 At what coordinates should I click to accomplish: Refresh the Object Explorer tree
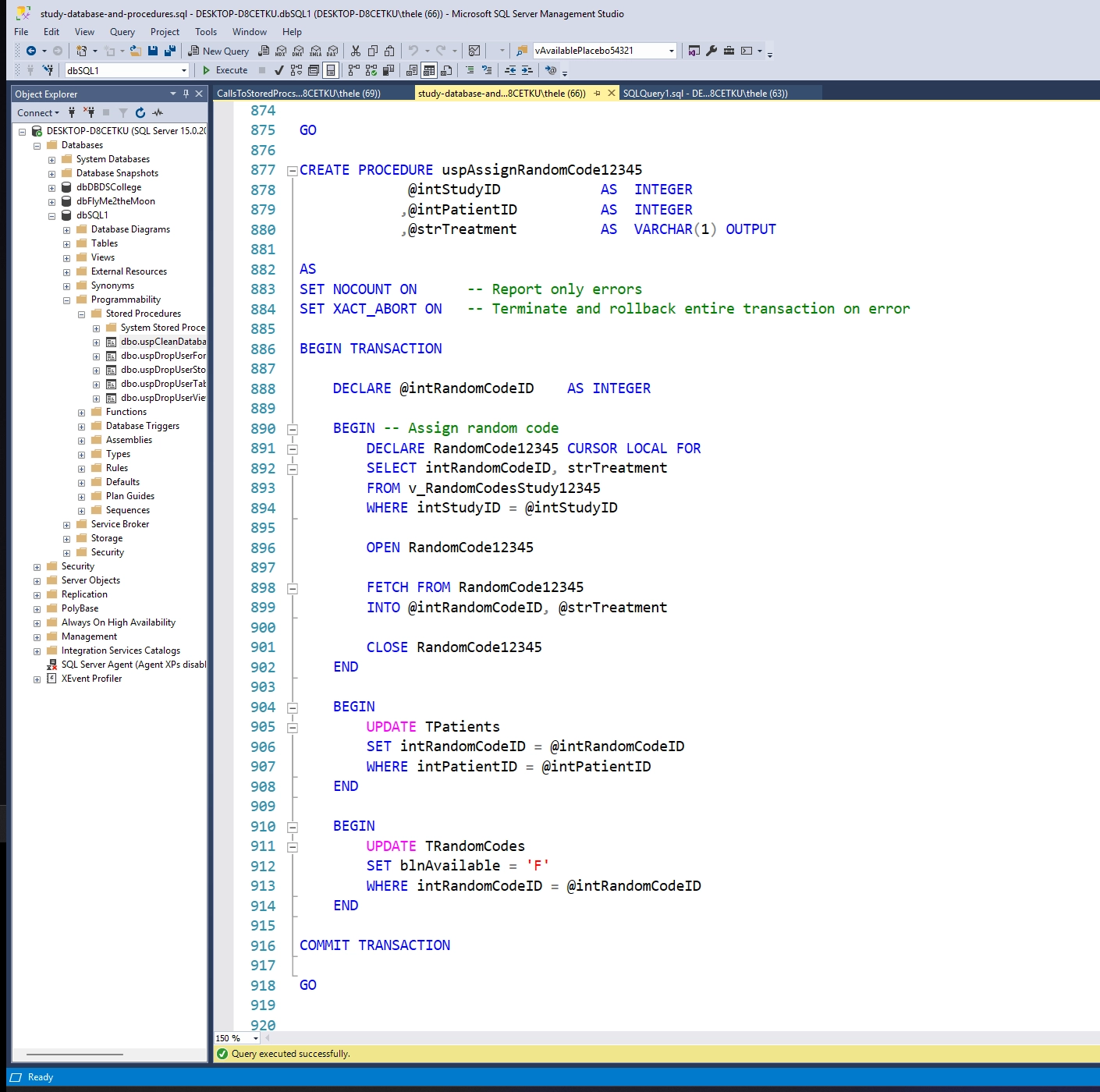[140, 112]
